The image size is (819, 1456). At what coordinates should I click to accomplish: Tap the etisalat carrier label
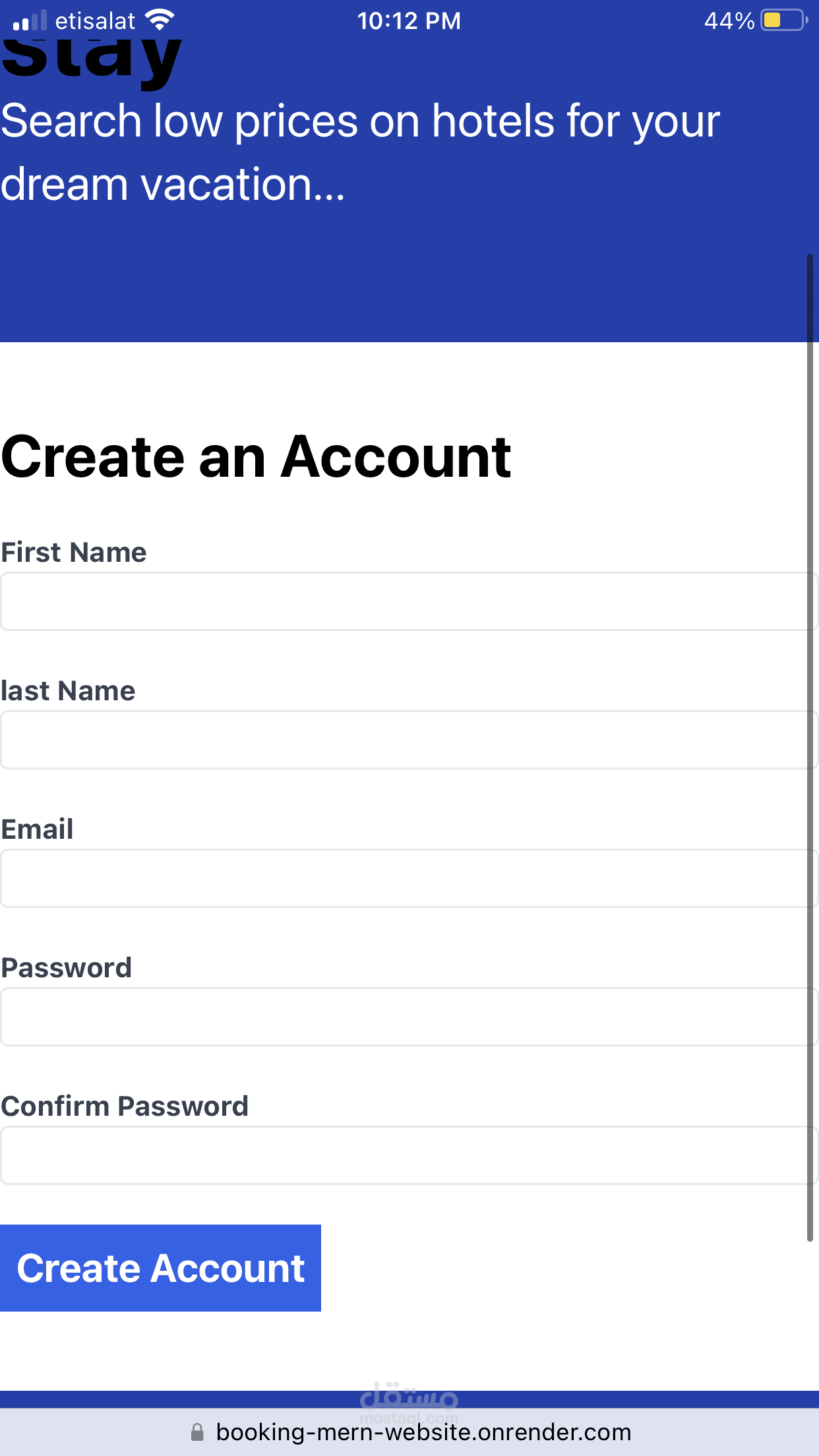97,20
